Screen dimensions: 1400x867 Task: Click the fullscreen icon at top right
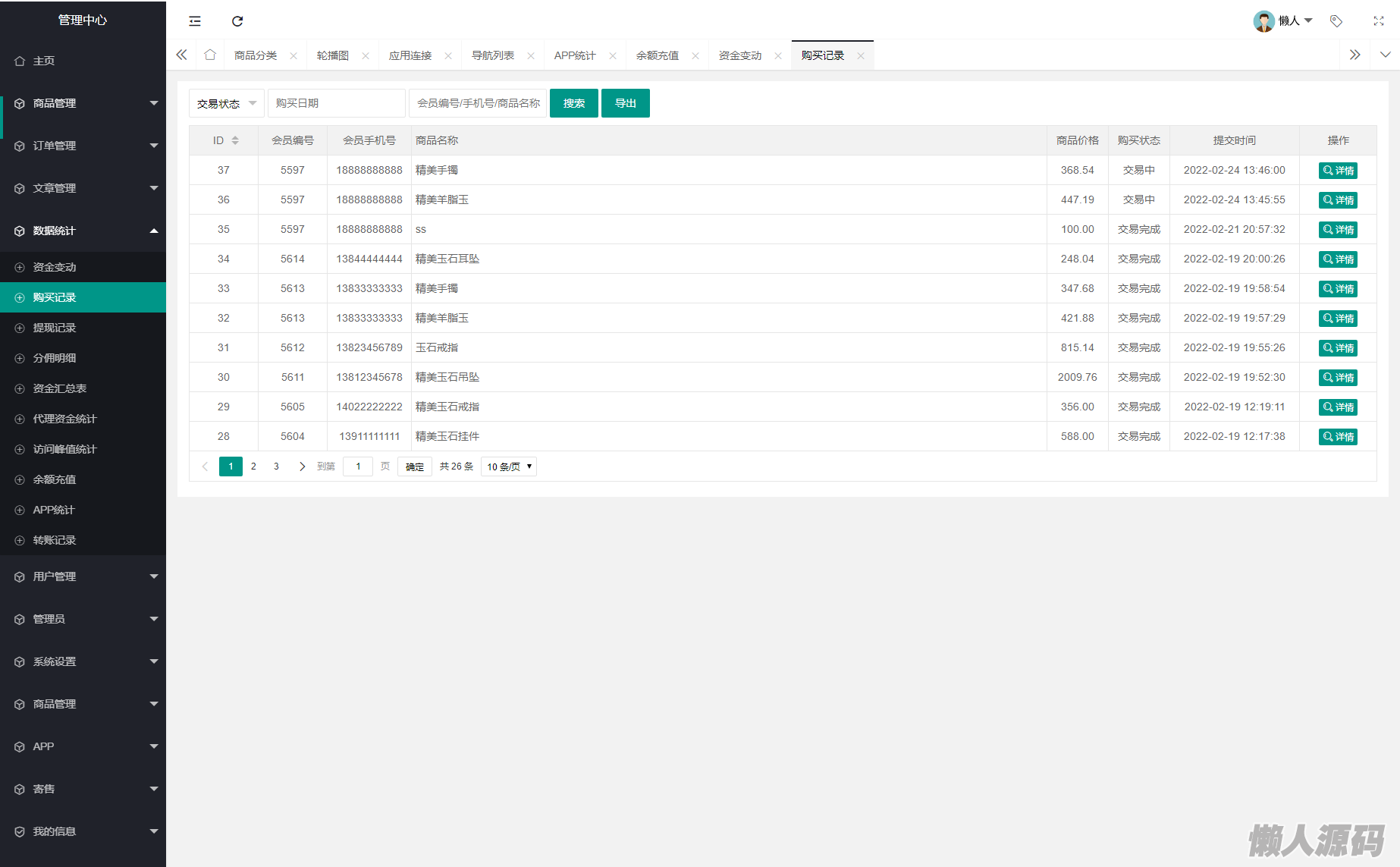pyautogui.click(x=1378, y=21)
